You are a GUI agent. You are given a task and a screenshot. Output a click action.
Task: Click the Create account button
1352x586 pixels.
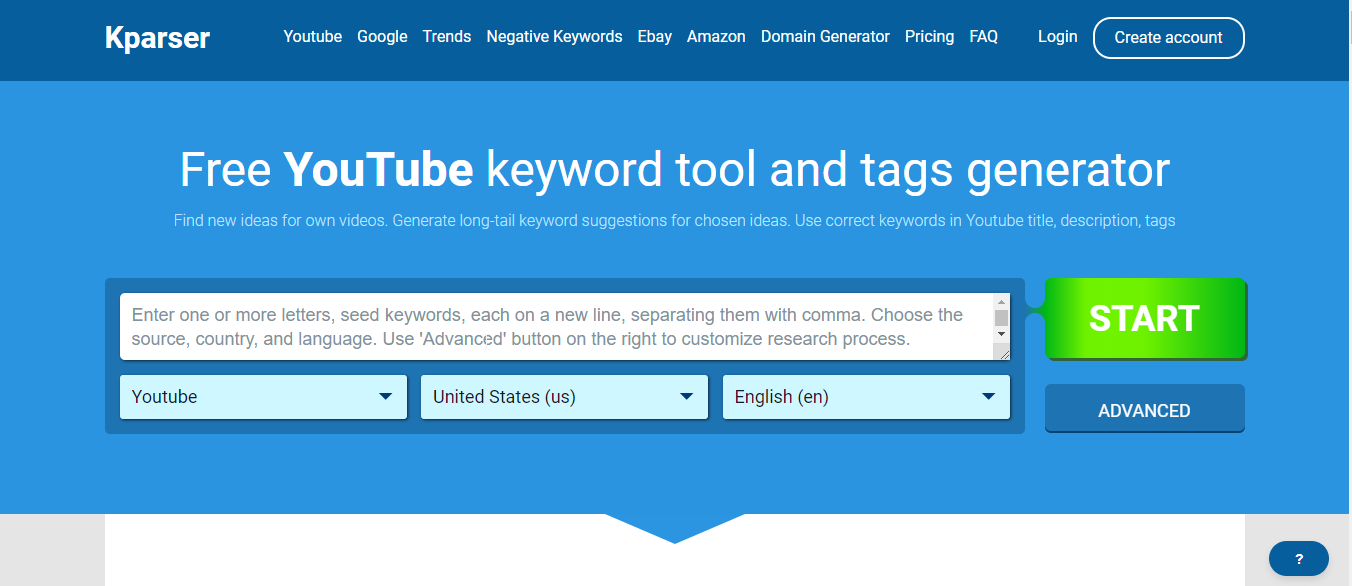pos(1168,38)
